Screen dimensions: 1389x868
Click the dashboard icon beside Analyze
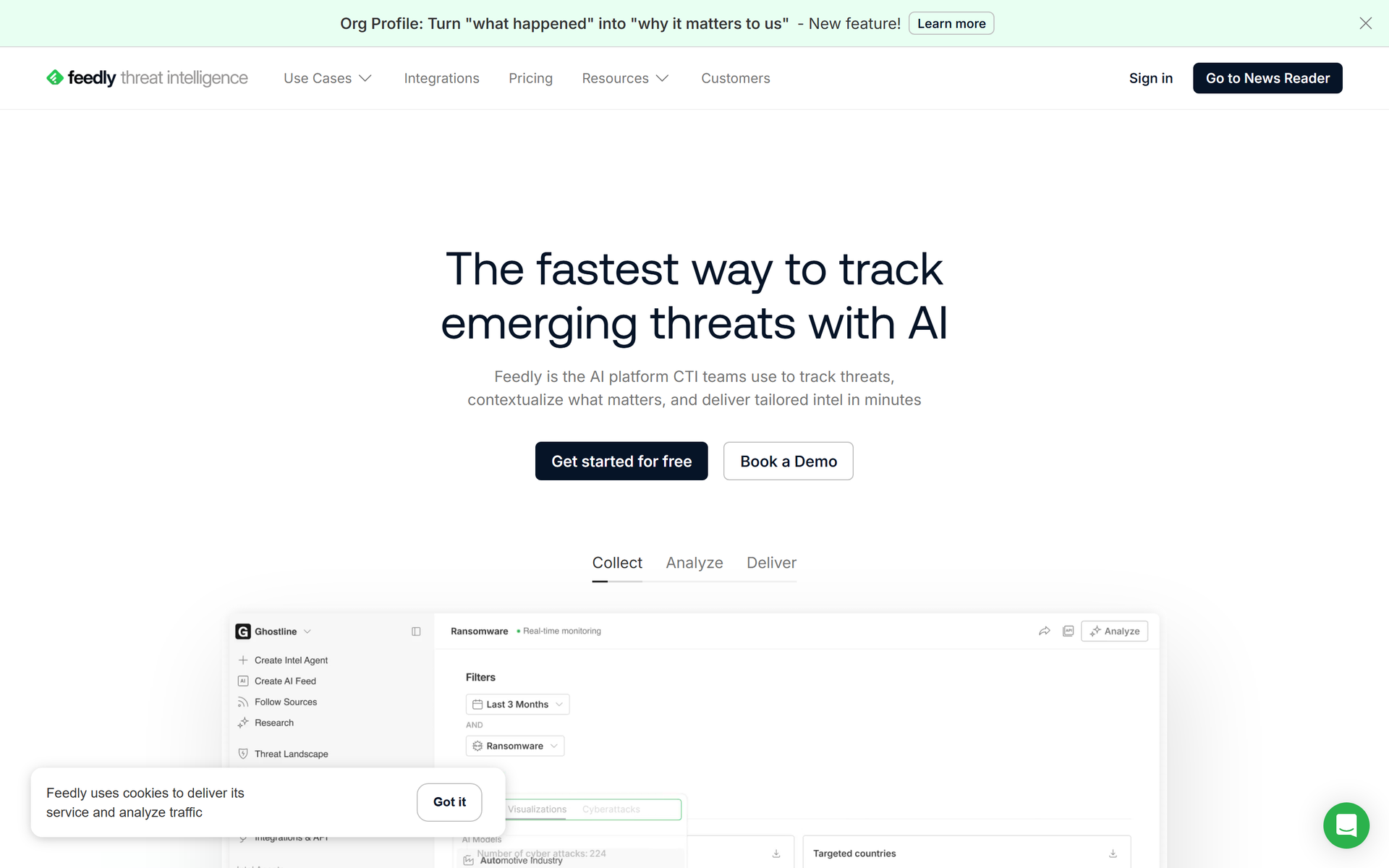pos(1068,631)
